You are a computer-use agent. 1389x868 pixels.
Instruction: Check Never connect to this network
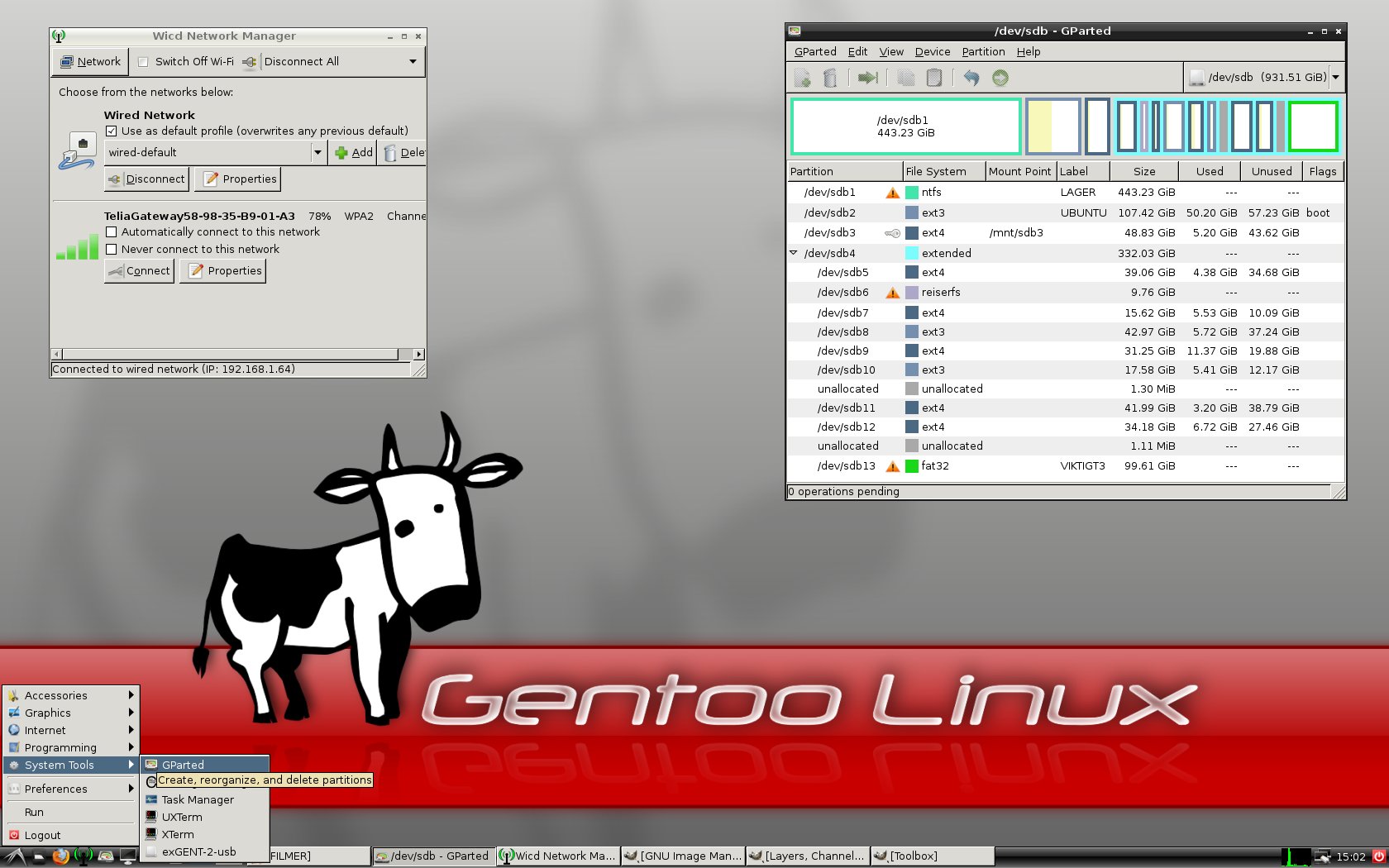111,250
